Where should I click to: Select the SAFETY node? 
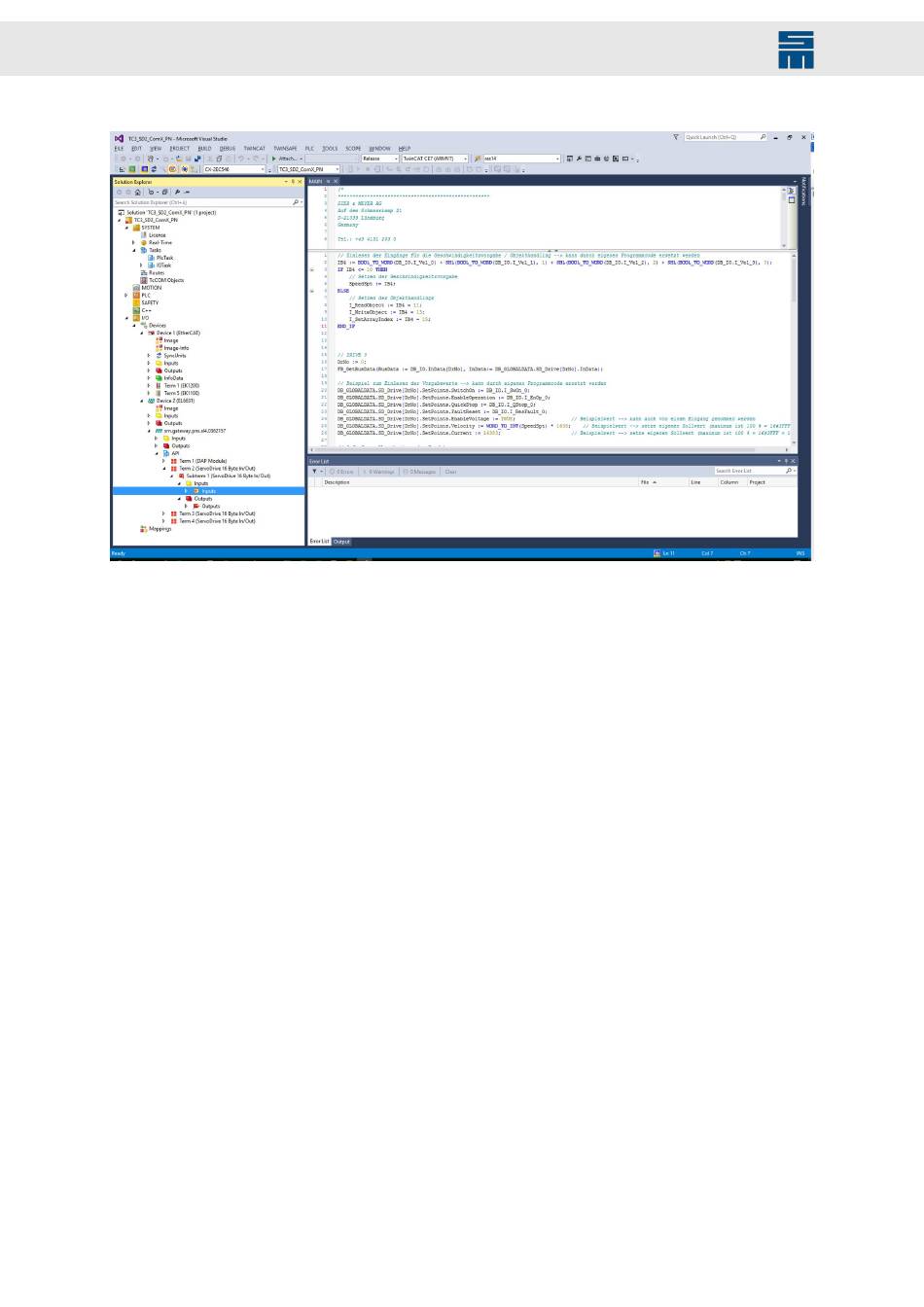click(x=150, y=302)
